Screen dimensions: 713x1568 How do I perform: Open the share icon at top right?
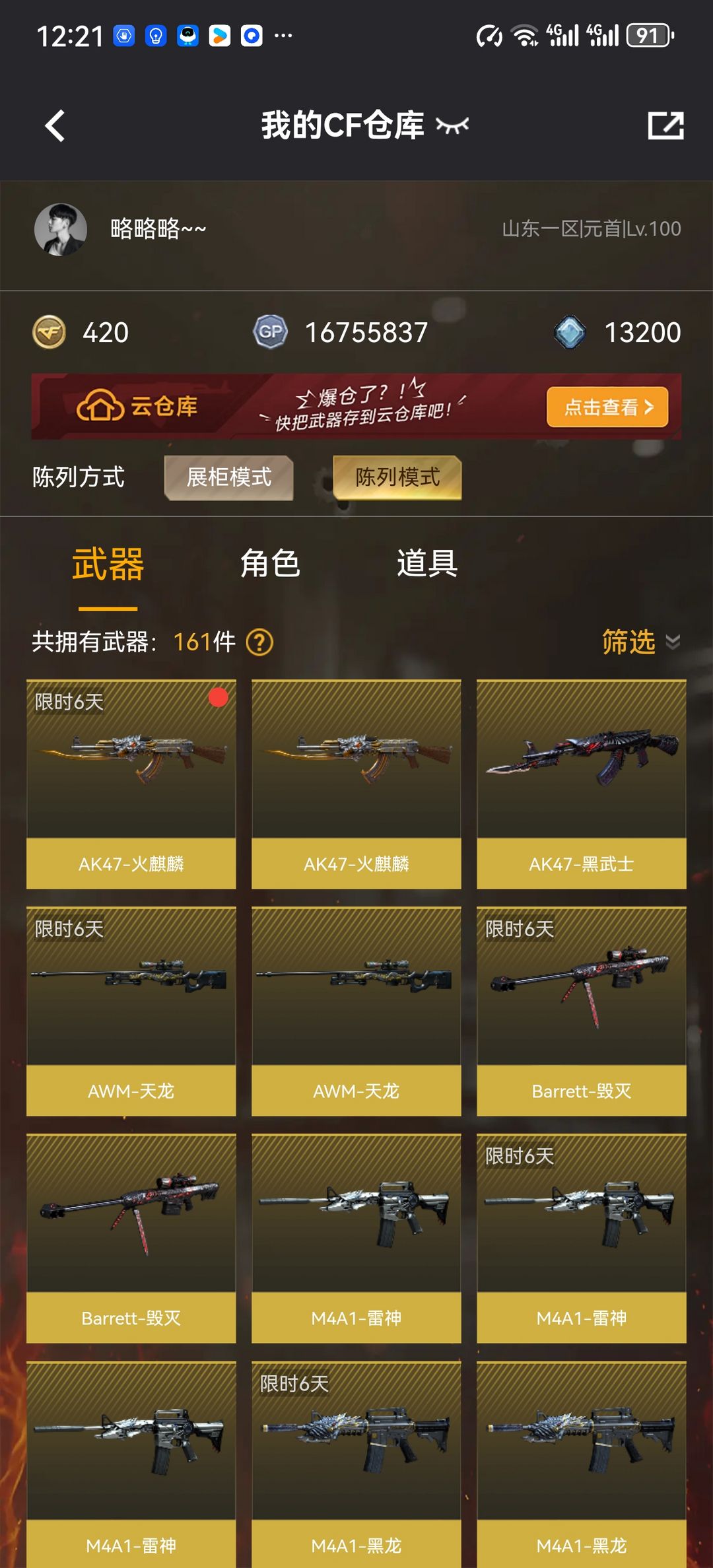click(x=665, y=125)
